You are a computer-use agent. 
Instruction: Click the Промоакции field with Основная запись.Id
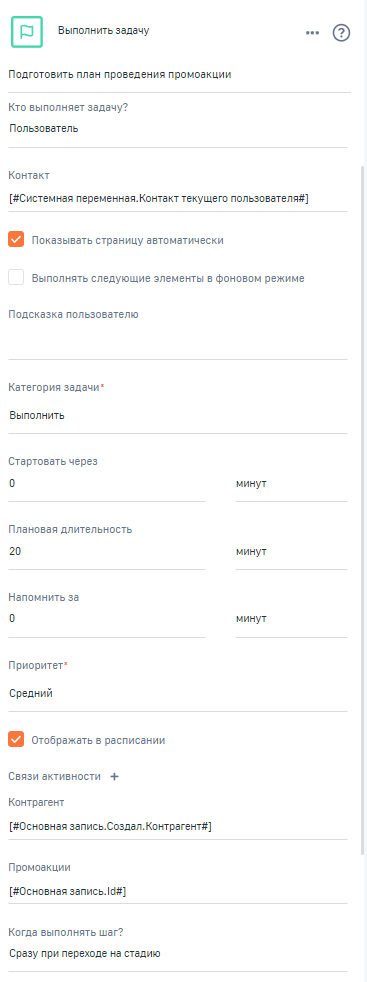178,891
